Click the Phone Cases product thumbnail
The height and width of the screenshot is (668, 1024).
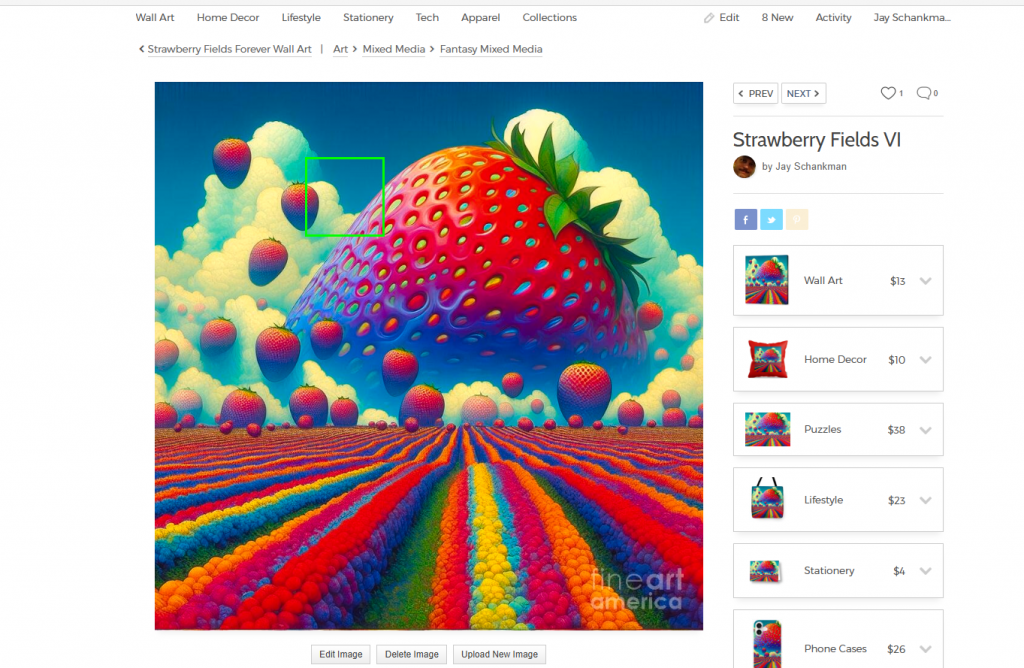coord(766,643)
